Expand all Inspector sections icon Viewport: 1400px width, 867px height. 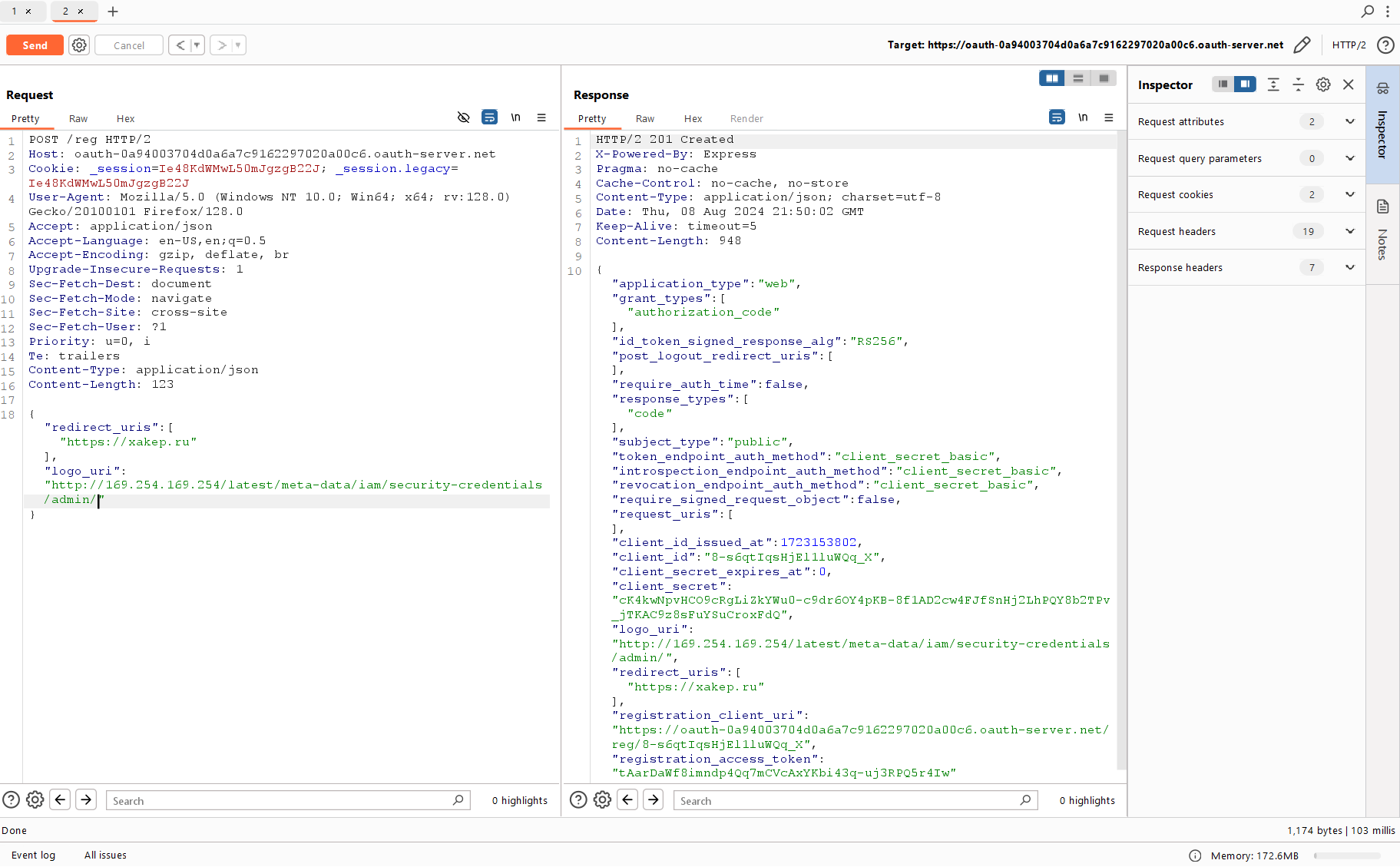click(x=1273, y=84)
